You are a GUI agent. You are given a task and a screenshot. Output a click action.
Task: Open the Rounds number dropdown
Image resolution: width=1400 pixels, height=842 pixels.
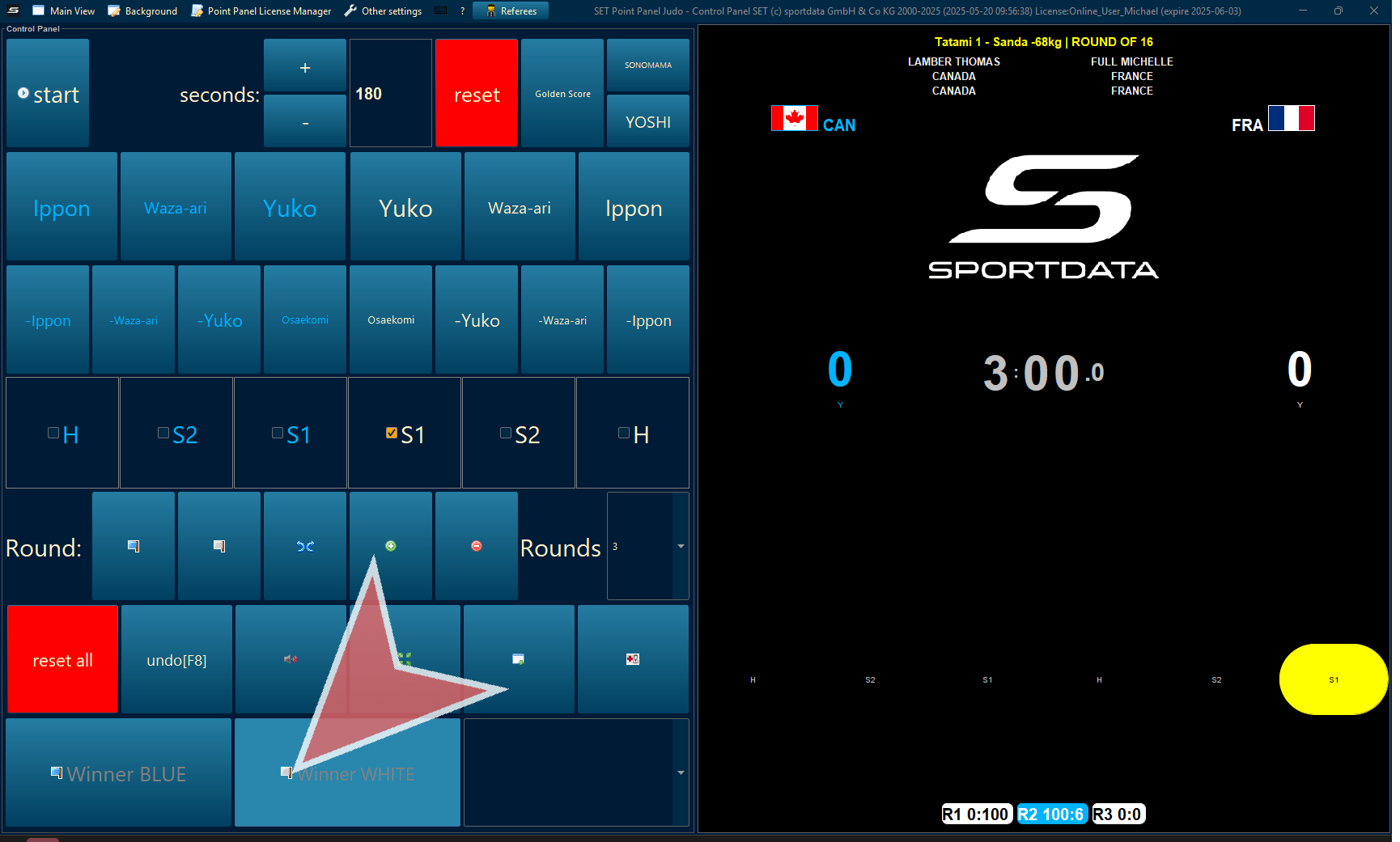[x=681, y=547]
